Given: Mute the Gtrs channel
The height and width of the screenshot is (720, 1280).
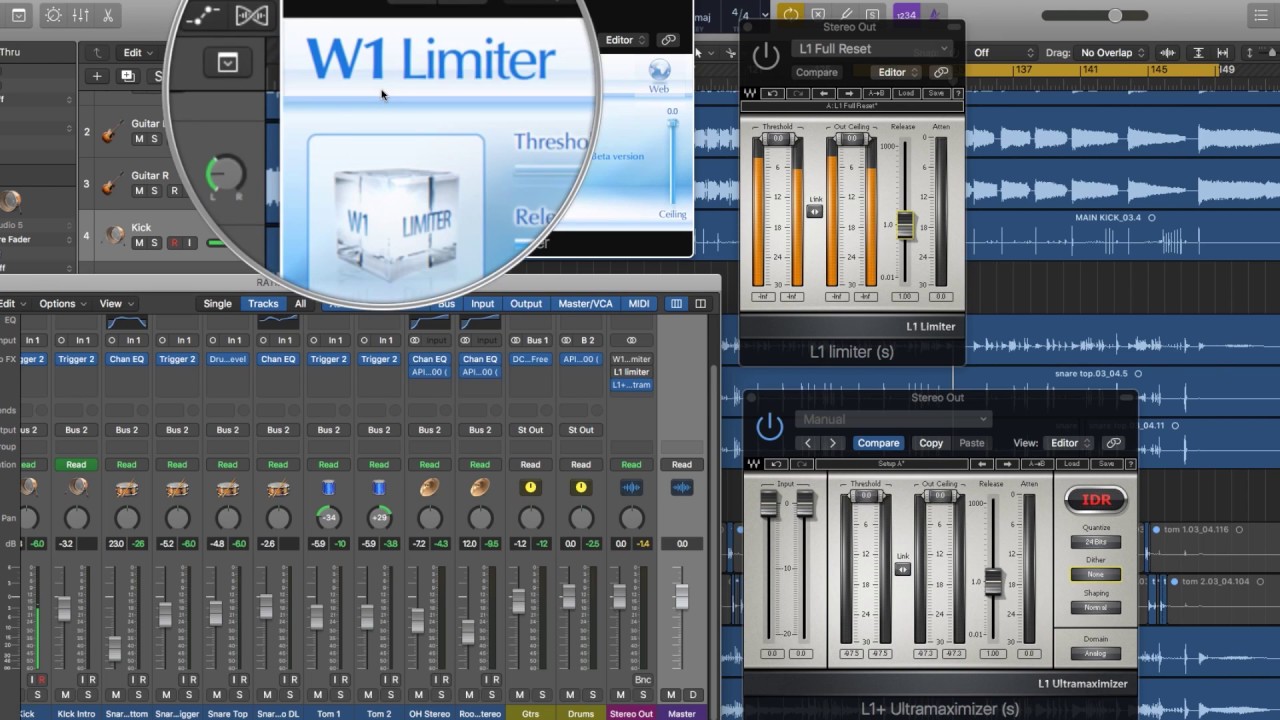Looking at the screenshot, I should point(519,694).
